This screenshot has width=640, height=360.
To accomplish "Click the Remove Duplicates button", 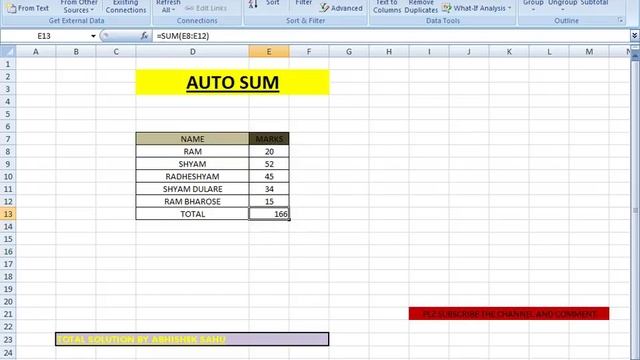I will (x=421, y=7).
